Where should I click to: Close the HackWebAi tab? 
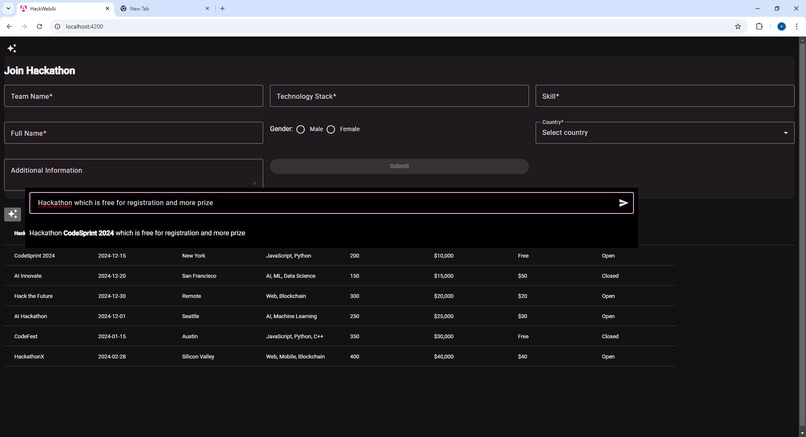click(107, 8)
